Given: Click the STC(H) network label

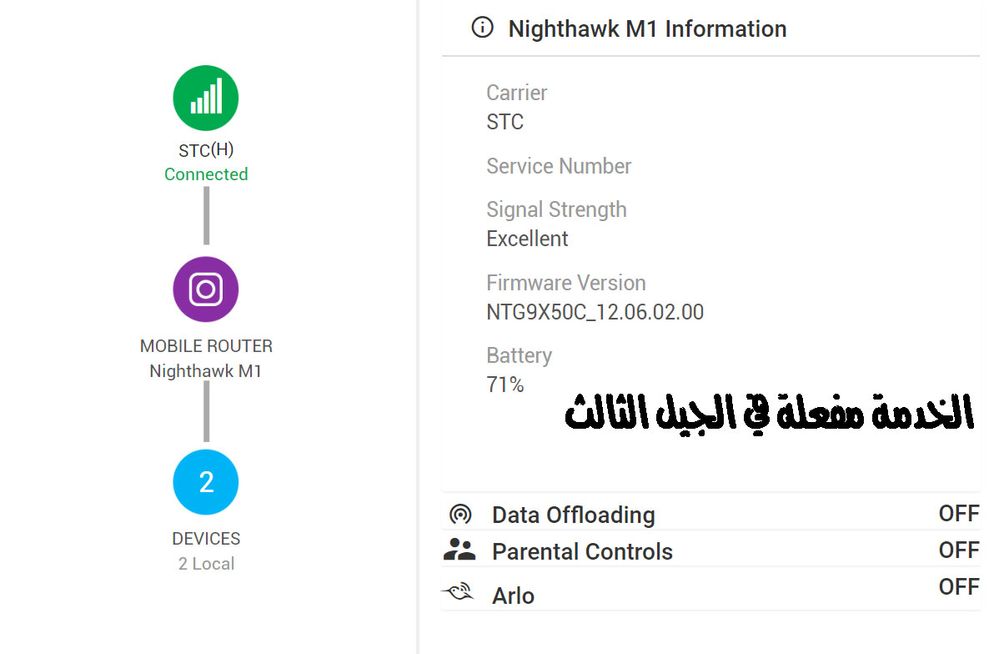Looking at the screenshot, I should pos(206,150).
